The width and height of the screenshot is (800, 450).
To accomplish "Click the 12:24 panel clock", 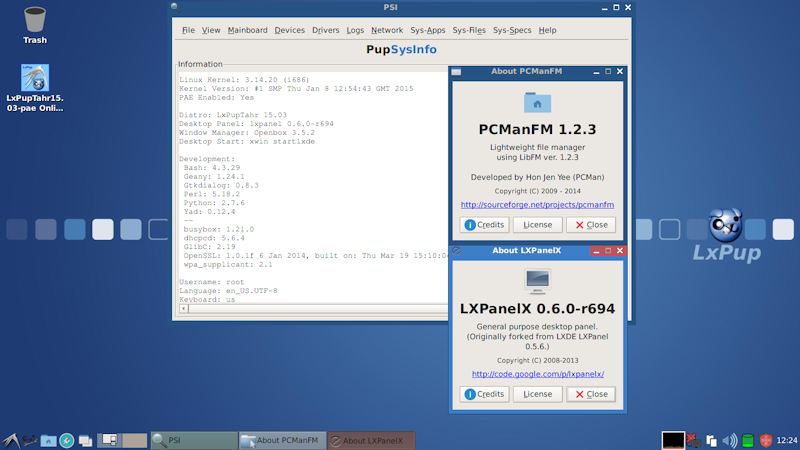I will 787,440.
